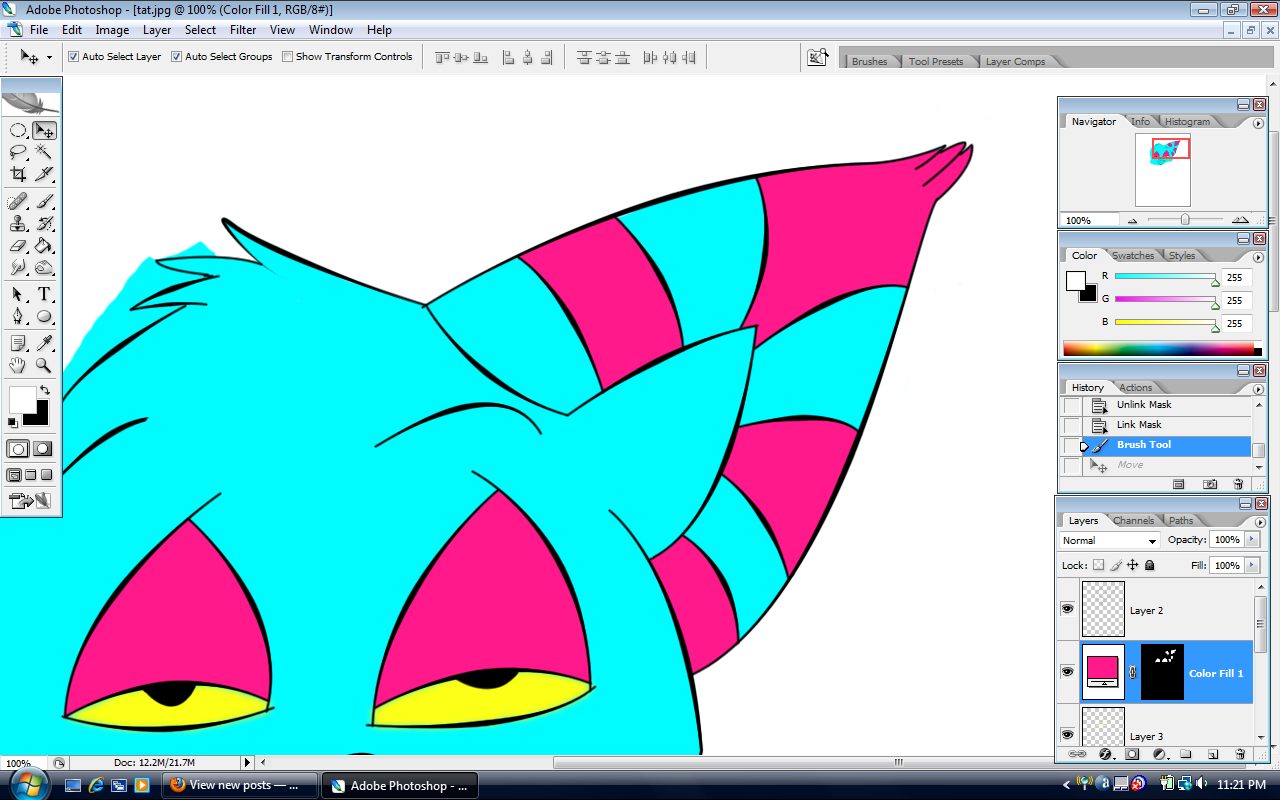Open Firefox 'View new posts' taskbar button
The width and height of the screenshot is (1280, 800).
(x=238, y=785)
